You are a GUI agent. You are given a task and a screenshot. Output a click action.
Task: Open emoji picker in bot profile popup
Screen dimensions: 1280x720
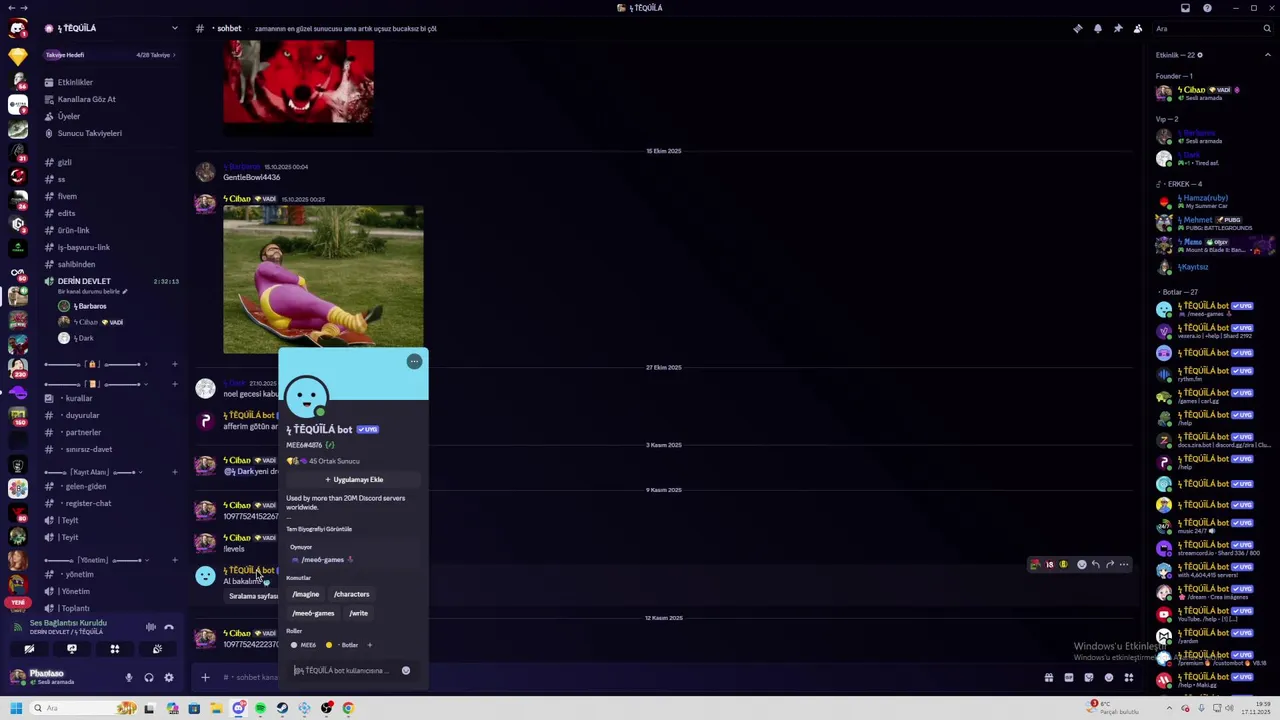coord(406,670)
